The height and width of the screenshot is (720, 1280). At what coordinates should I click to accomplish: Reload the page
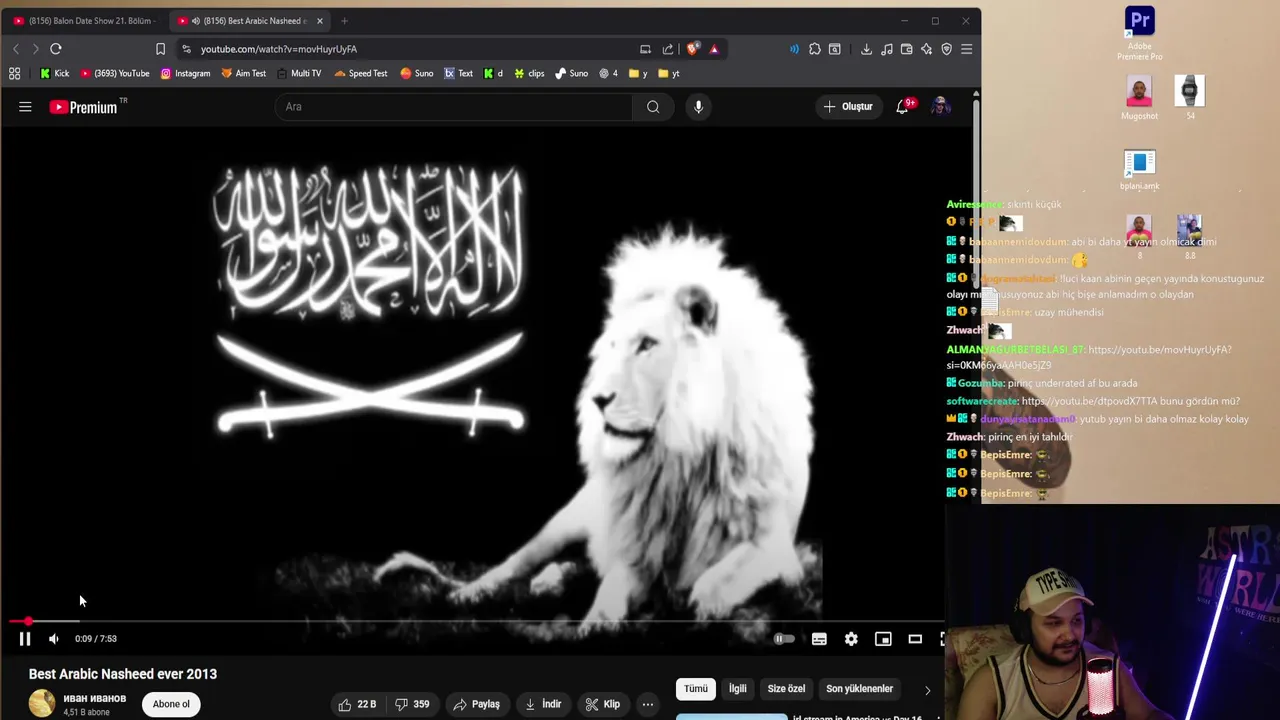[x=56, y=49]
